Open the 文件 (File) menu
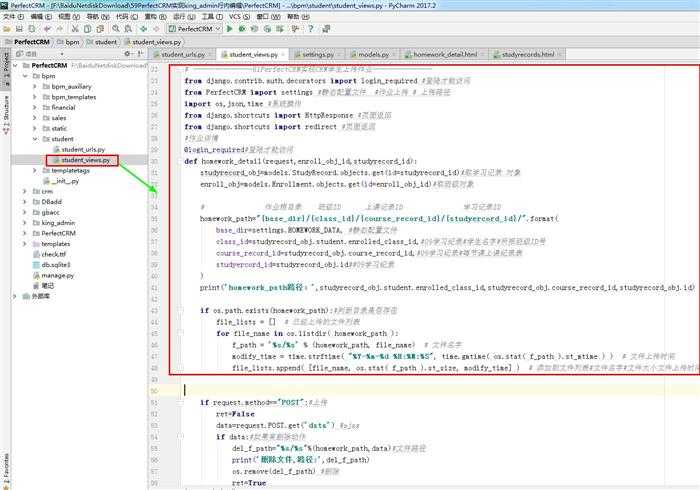 [x=13, y=17]
